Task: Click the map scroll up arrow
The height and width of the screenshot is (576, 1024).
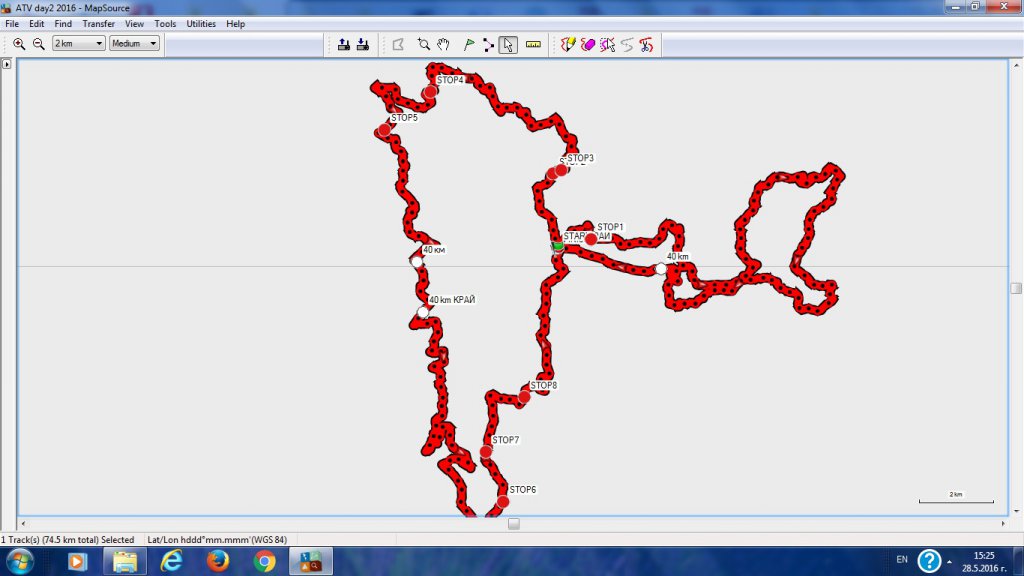Action: click(x=1016, y=65)
